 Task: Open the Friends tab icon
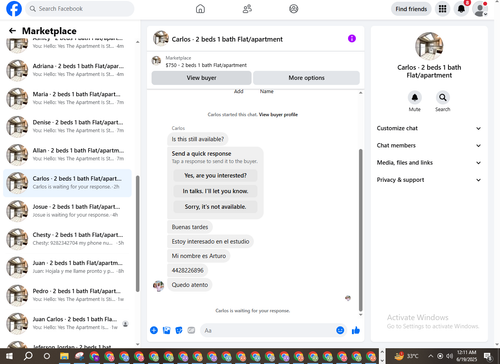coord(247,9)
